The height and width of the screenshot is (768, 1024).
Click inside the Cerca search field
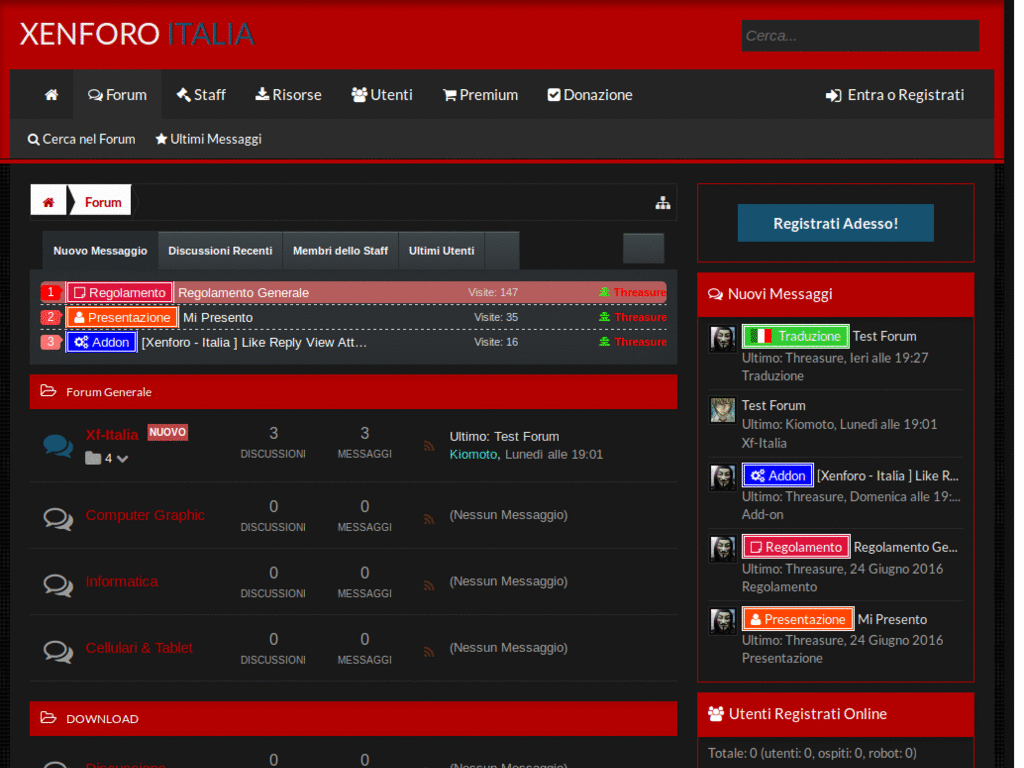click(858, 35)
